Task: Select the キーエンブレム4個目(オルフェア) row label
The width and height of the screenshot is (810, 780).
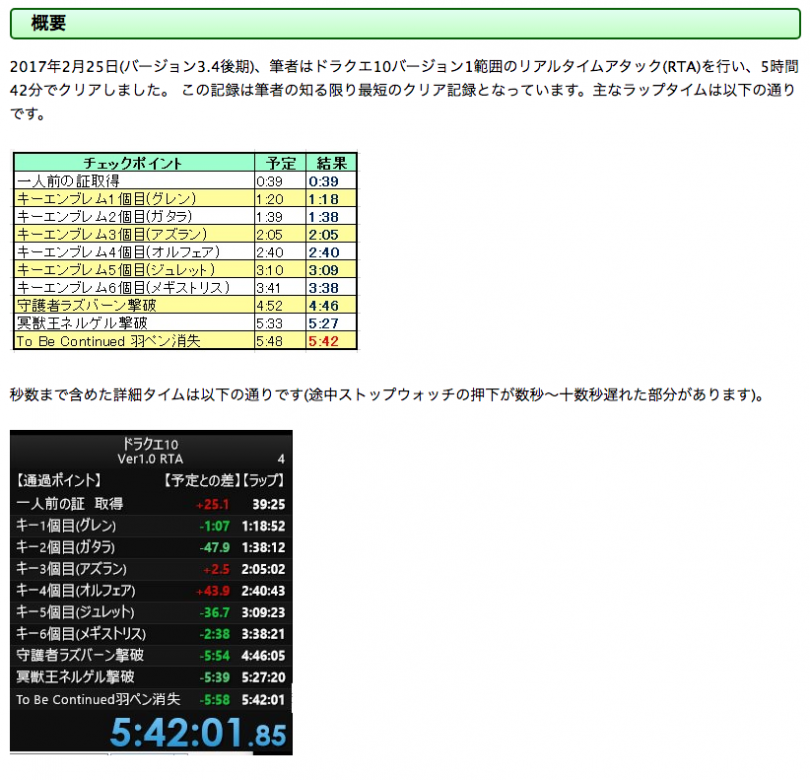Action: 118,252
